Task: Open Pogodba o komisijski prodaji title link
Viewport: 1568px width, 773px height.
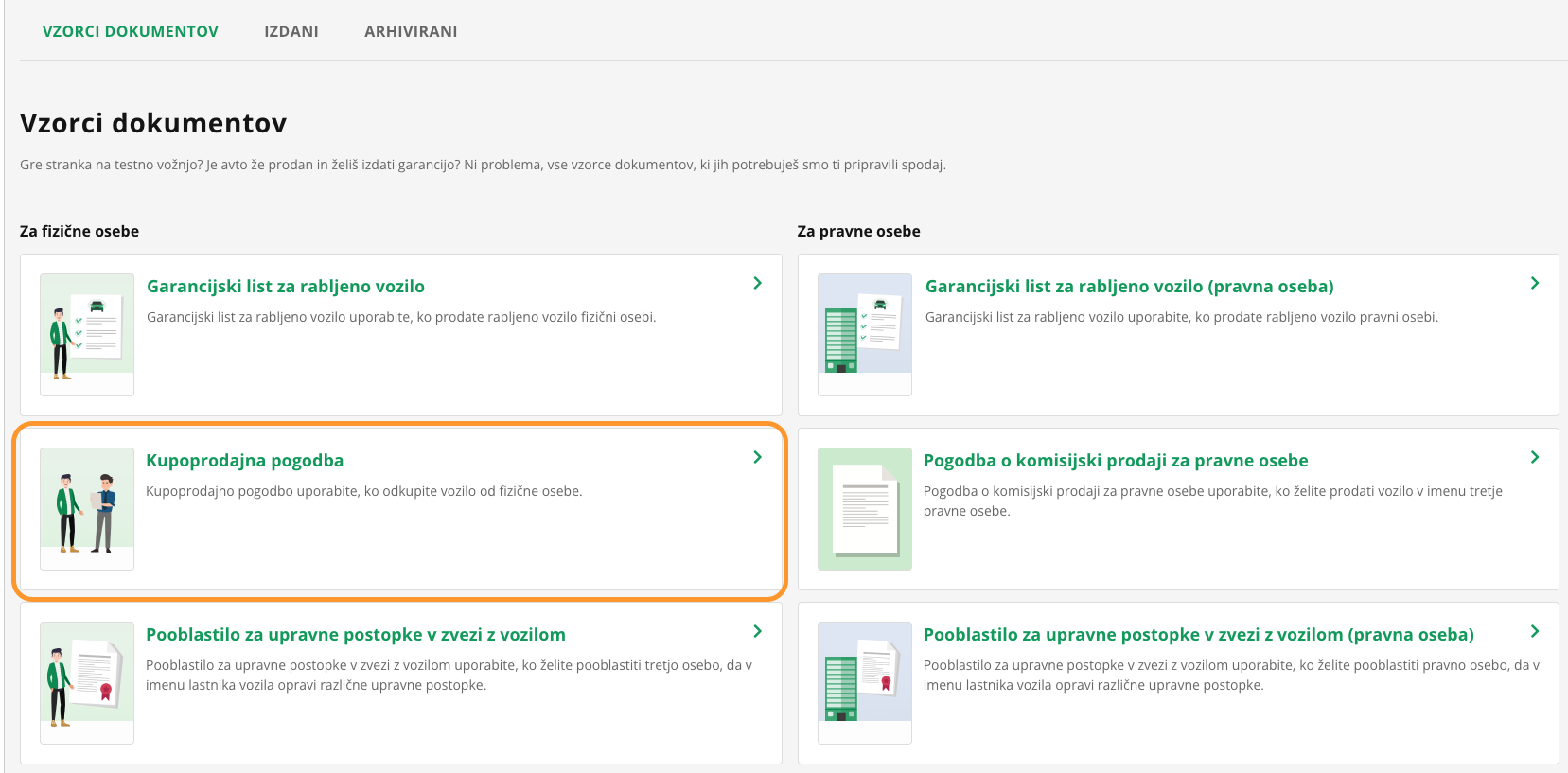Action: (1116, 461)
